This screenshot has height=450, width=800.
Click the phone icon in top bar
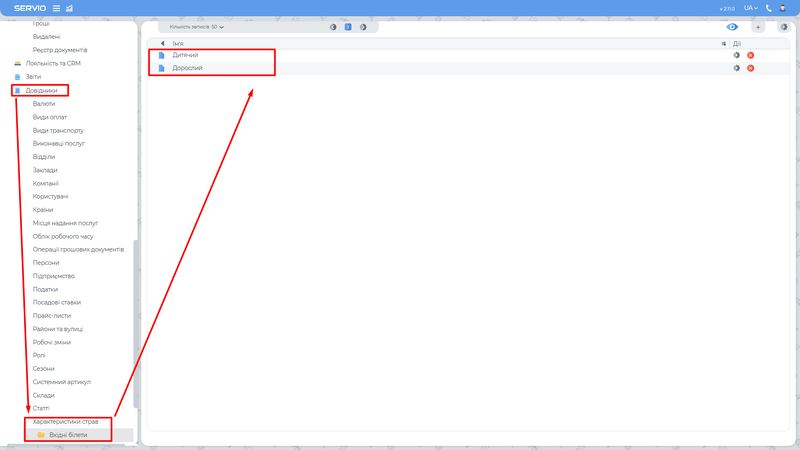click(769, 8)
